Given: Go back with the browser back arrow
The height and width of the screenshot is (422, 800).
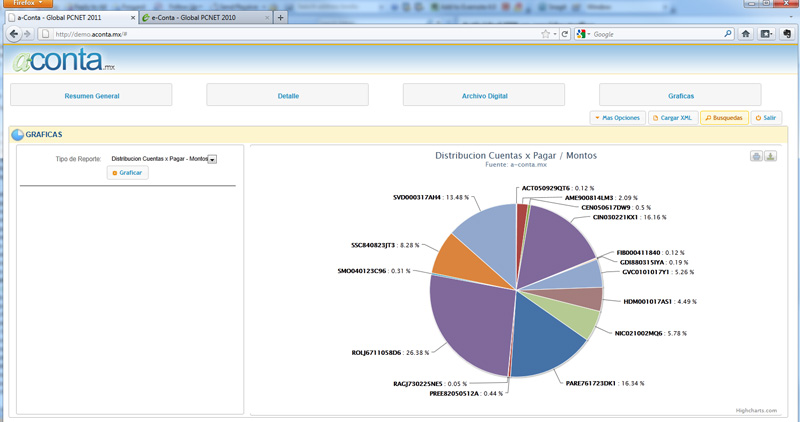Looking at the screenshot, I should click(x=14, y=34).
